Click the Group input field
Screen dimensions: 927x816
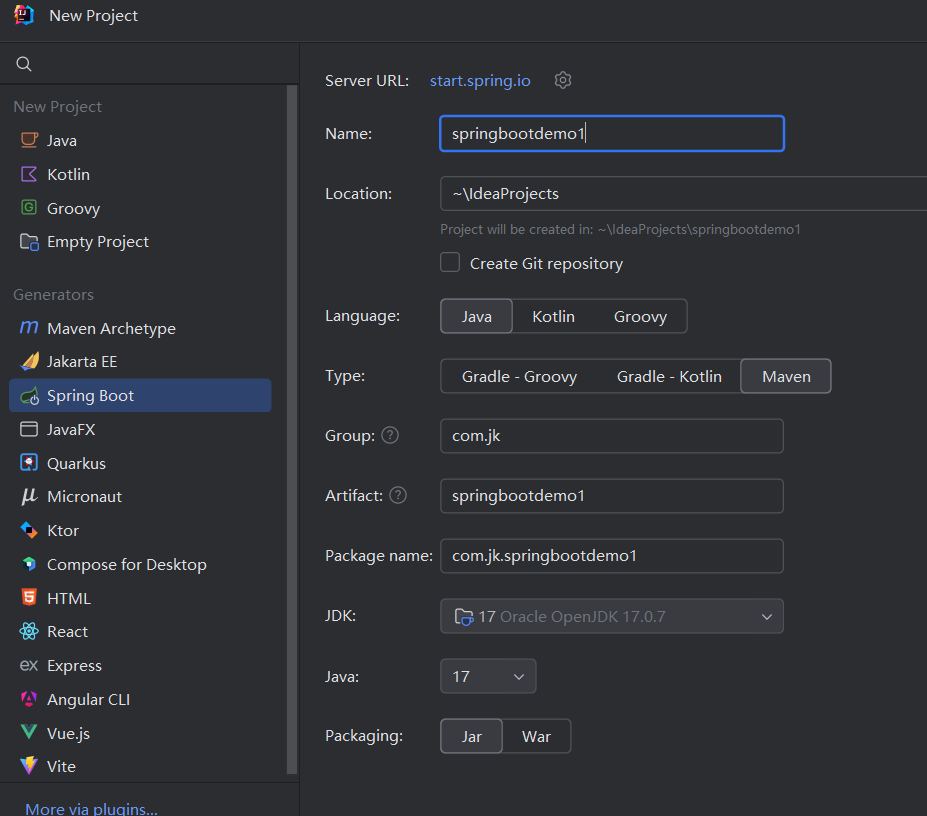point(612,436)
